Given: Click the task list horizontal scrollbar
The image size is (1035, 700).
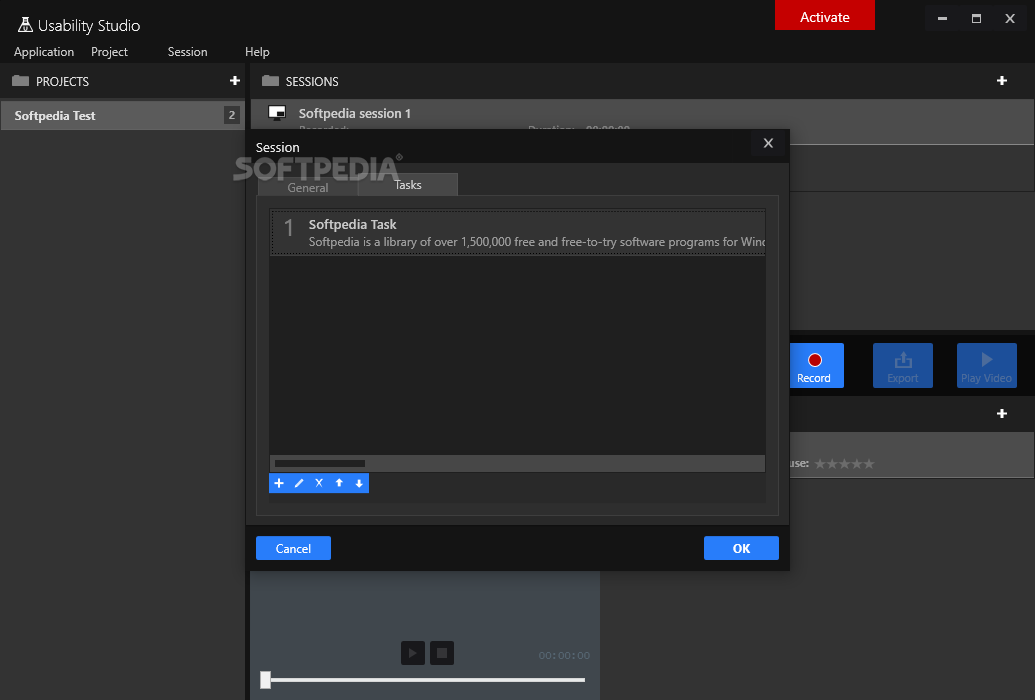Looking at the screenshot, I should 319,464.
